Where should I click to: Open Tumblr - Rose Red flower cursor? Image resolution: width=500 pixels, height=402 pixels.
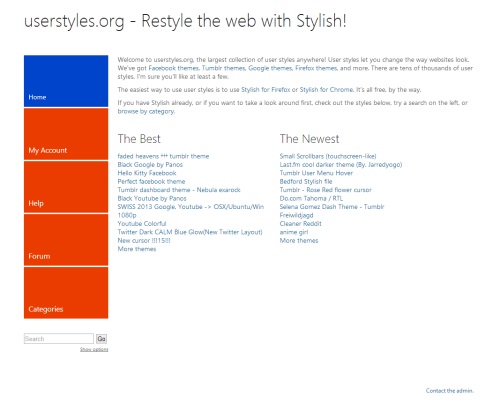(x=325, y=190)
